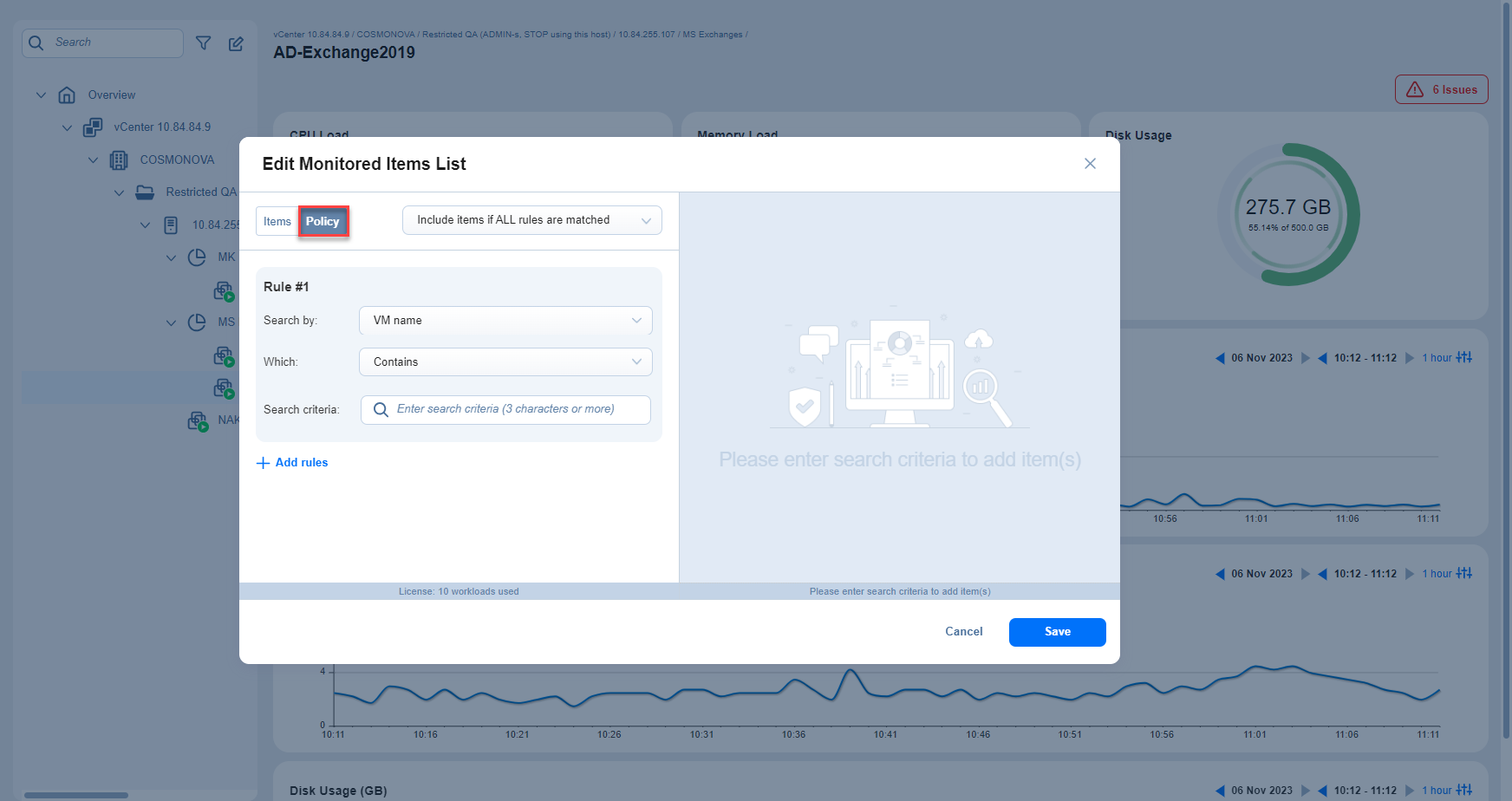Expand the Which Contains dropdown
The image size is (1512, 801).
[x=505, y=362]
